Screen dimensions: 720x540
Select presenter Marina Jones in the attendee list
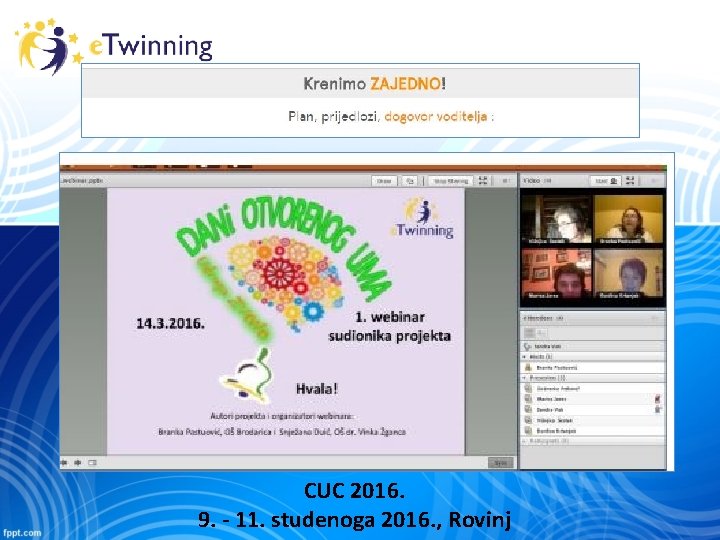click(x=593, y=399)
